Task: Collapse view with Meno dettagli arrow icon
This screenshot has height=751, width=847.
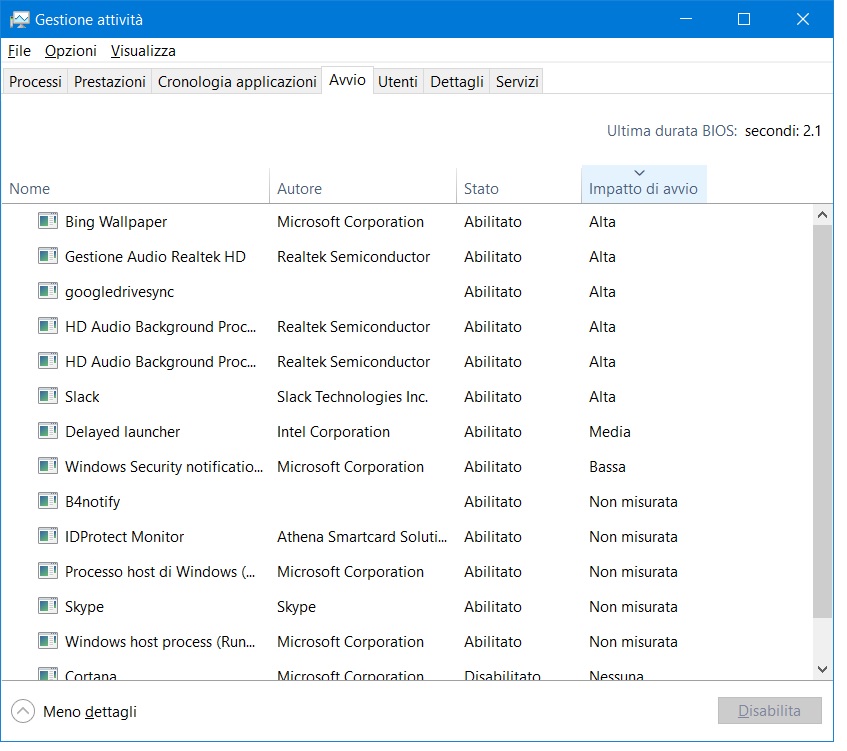Action: (23, 711)
